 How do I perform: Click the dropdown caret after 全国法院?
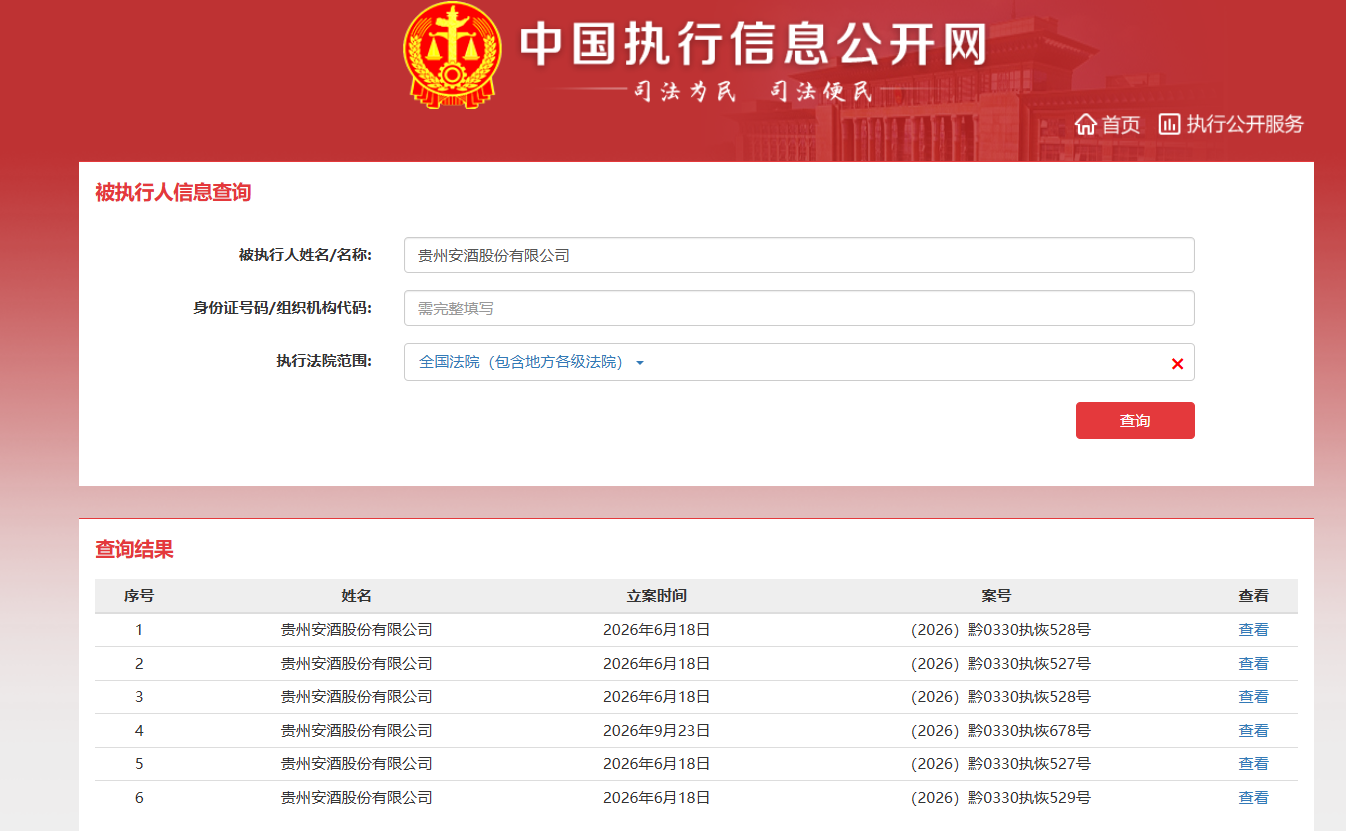(x=640, y=363)
